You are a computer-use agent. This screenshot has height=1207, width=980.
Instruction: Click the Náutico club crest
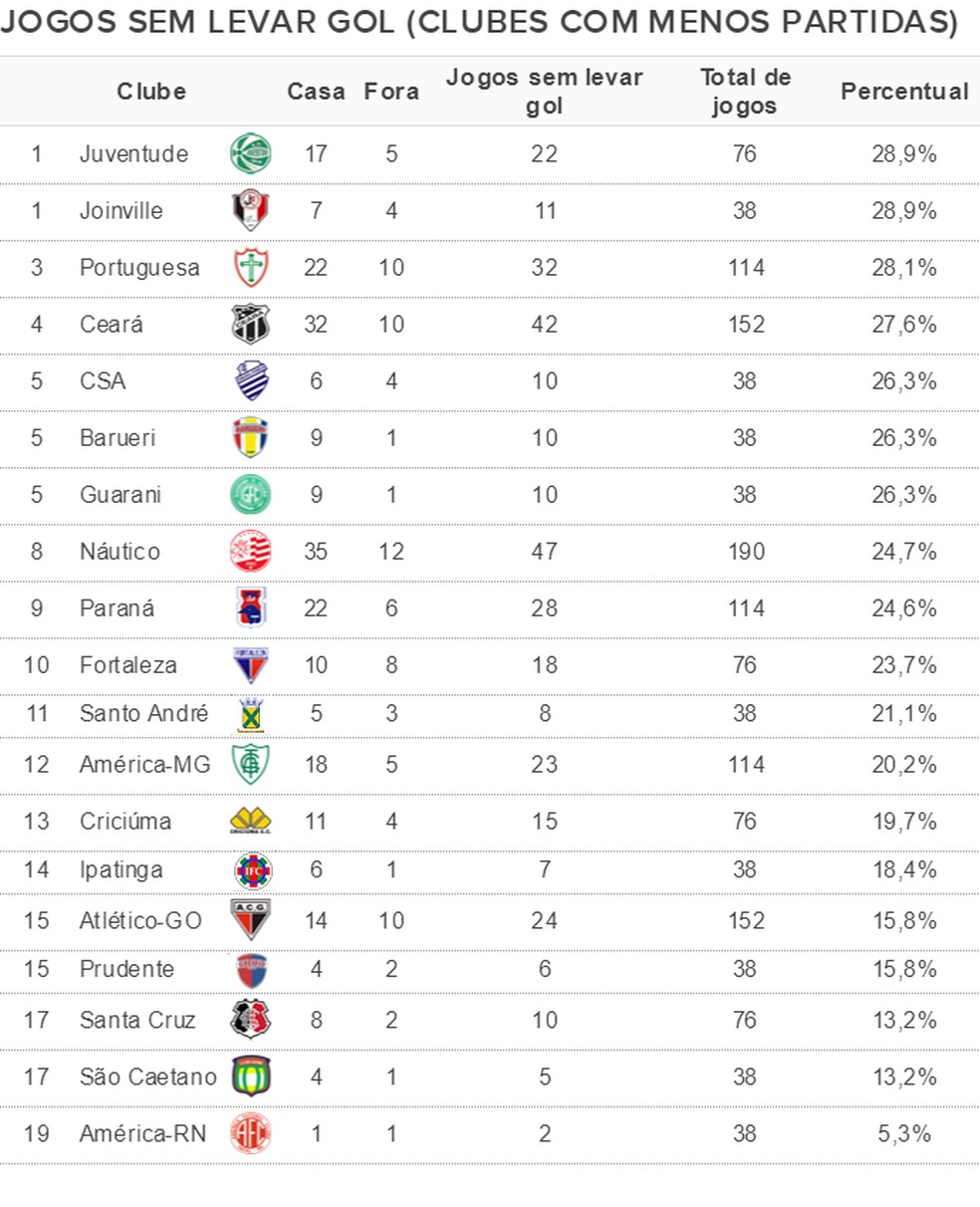click(x=250, y=551)
